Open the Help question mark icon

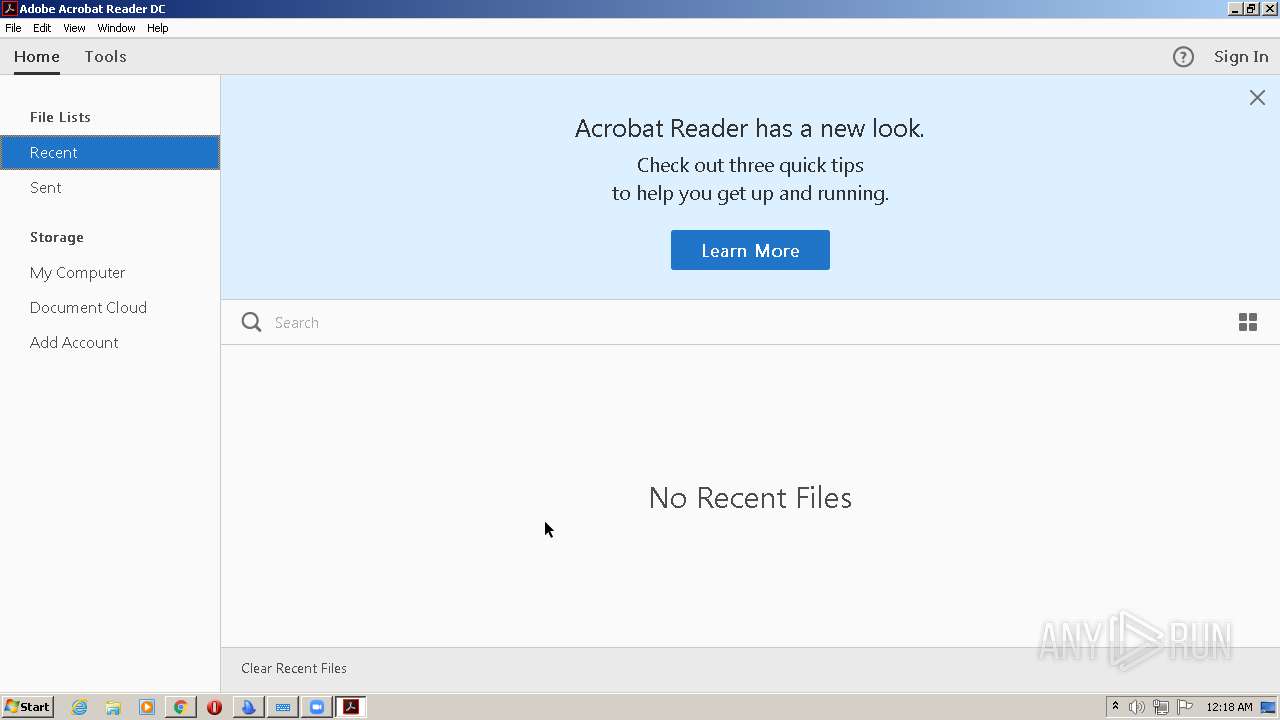pos(1183,57)
